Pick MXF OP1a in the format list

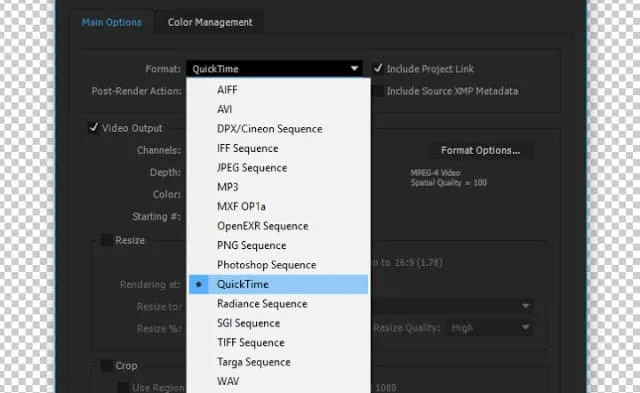point(278,206)
